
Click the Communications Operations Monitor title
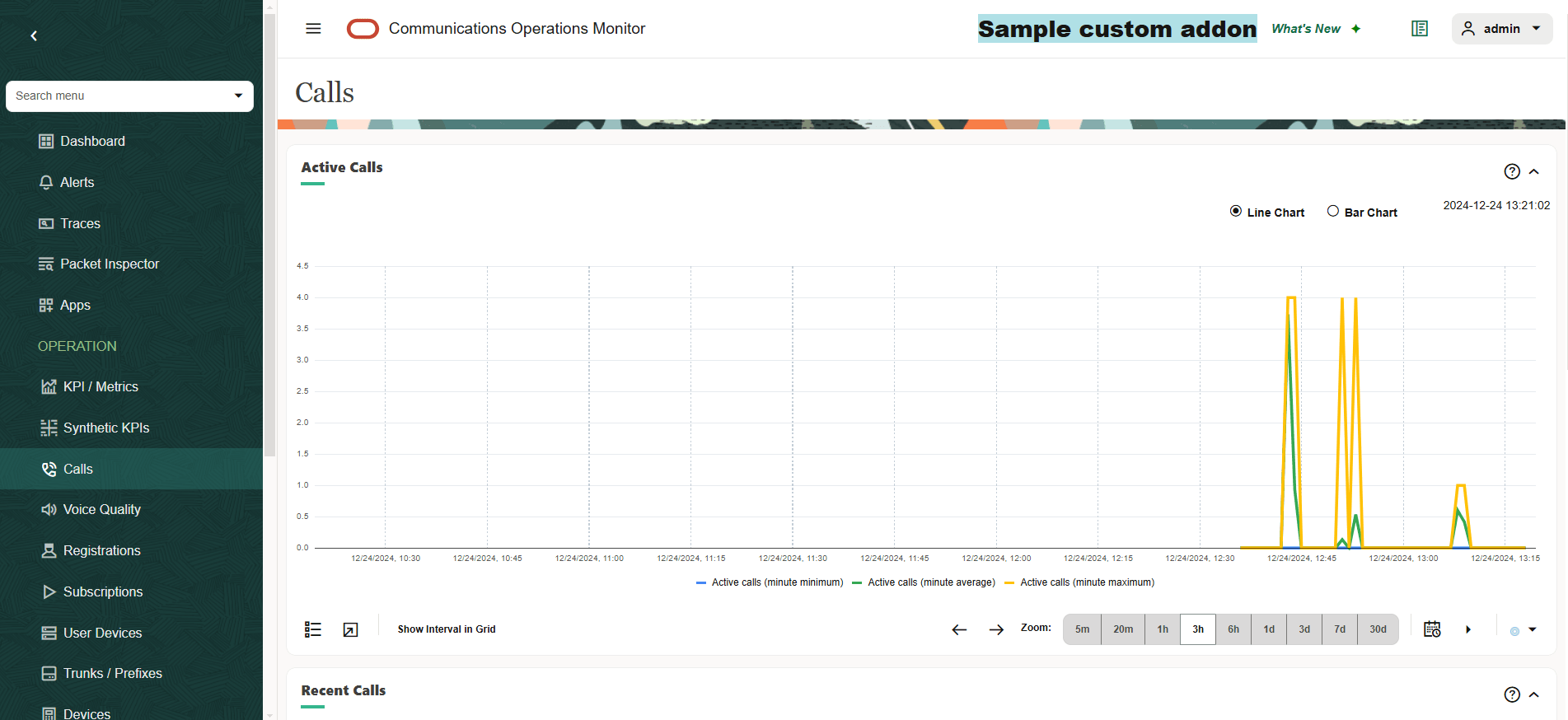(517, 29)
